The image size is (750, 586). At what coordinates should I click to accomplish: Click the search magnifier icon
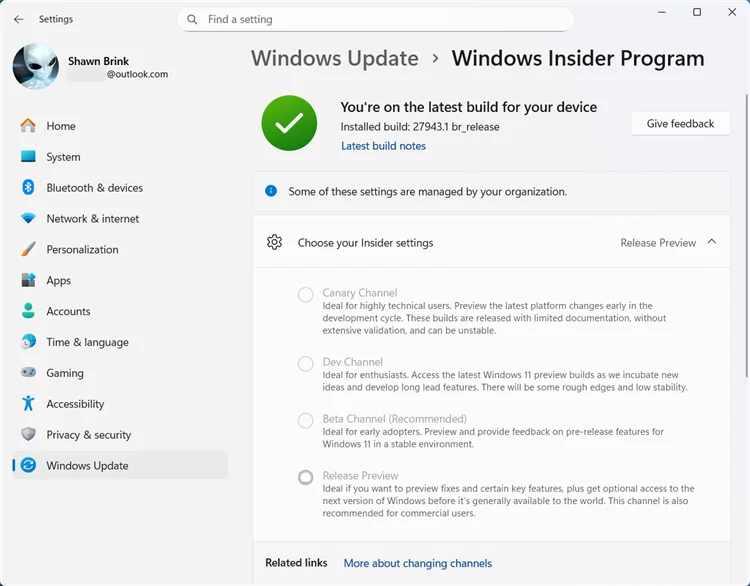pyautogui.click(x=192, y=19)
